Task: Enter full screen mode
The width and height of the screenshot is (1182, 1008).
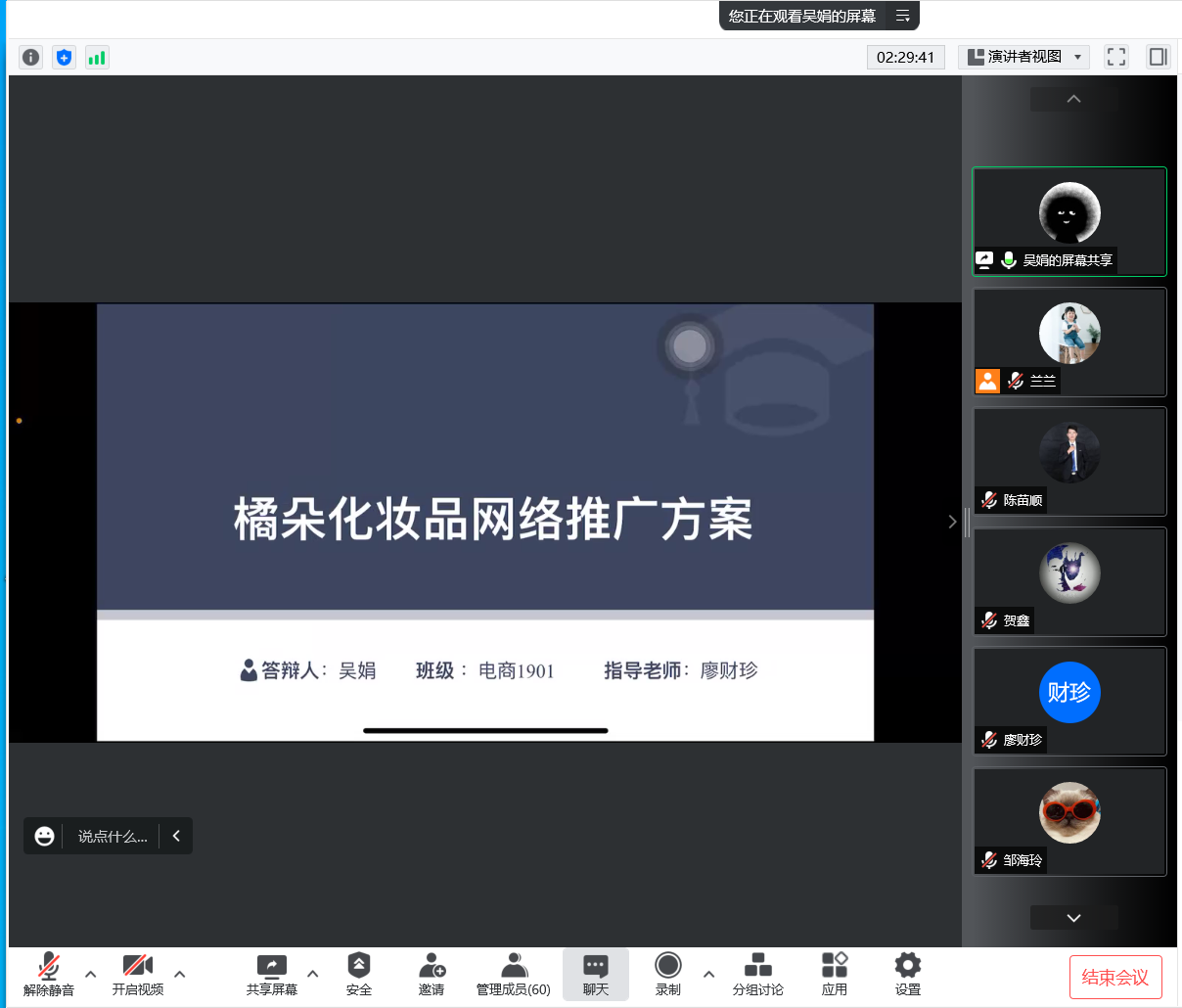Action: click(1116, 57)
